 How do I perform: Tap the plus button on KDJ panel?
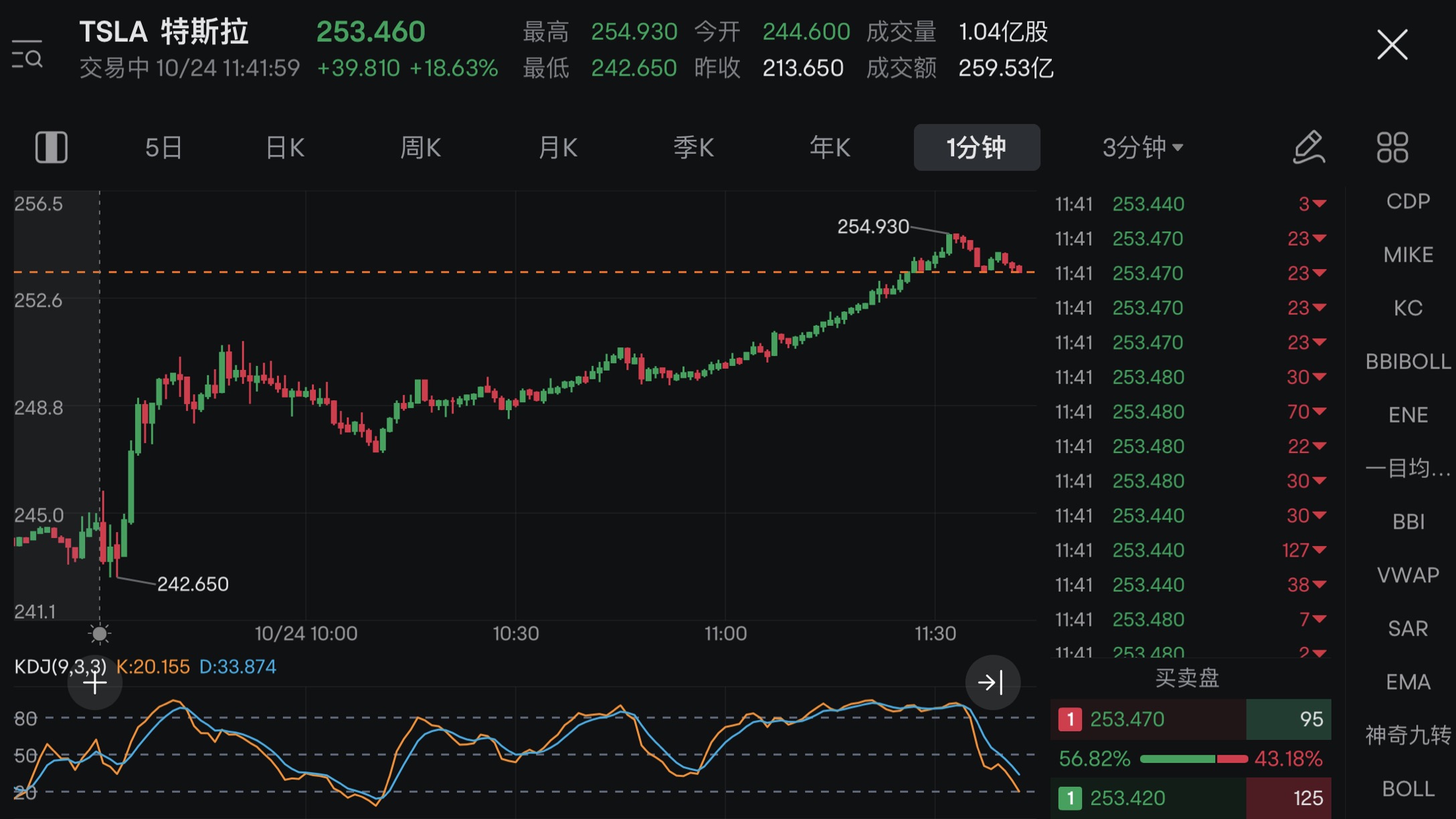coord(95,682)
